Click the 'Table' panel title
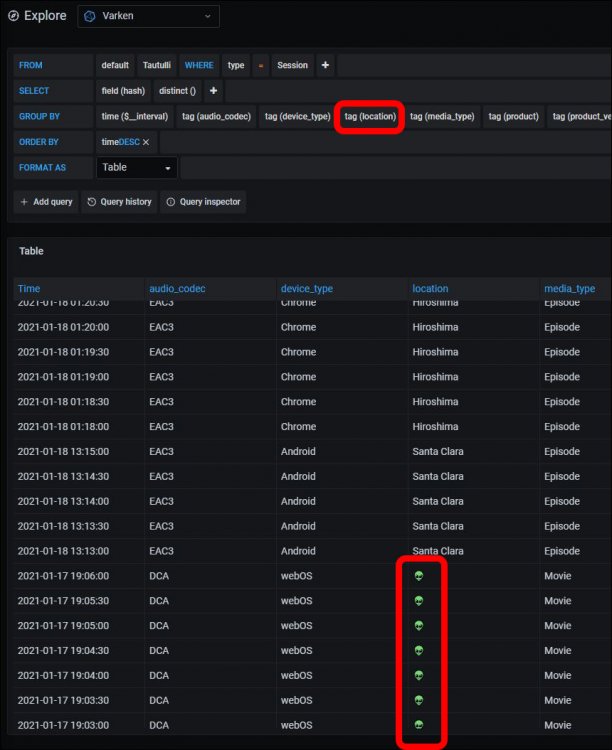The image size is (612, 750). [31, 251]
